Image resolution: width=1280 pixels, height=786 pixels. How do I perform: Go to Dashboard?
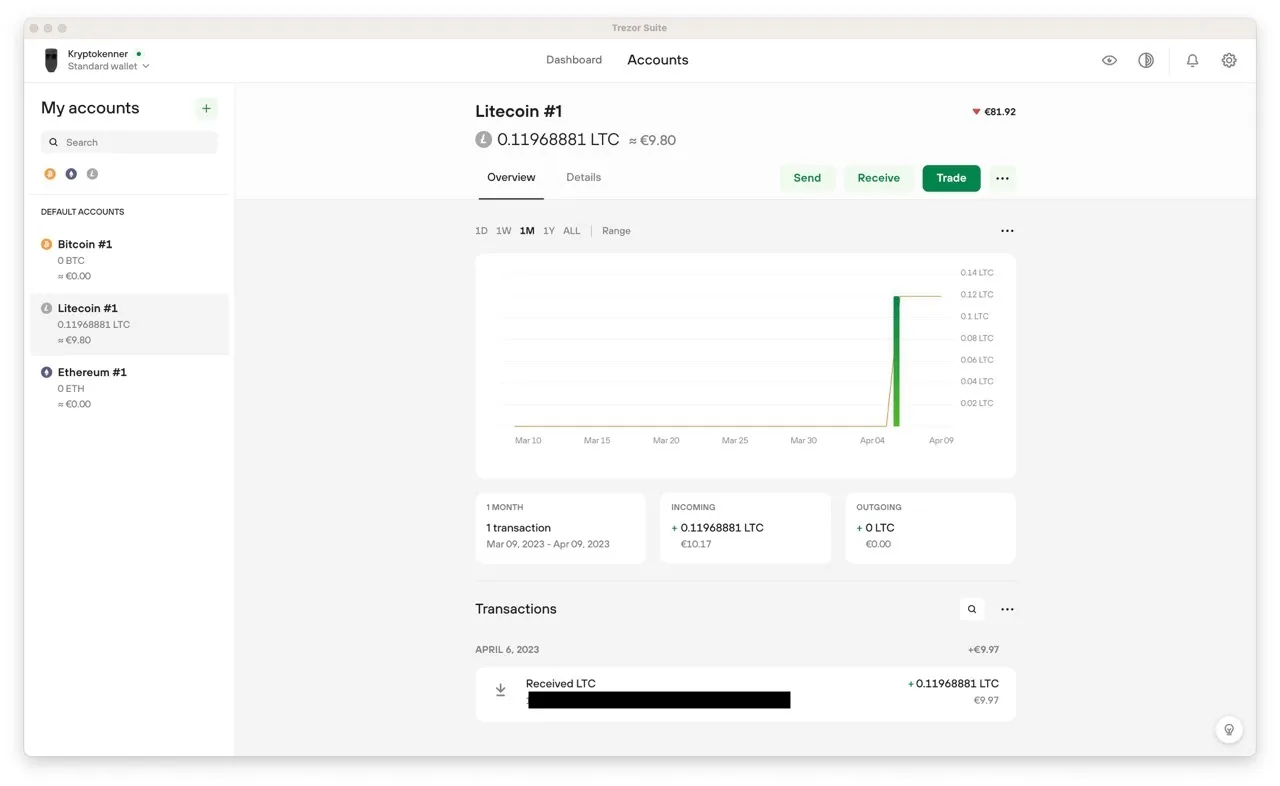tap(574, 60)
